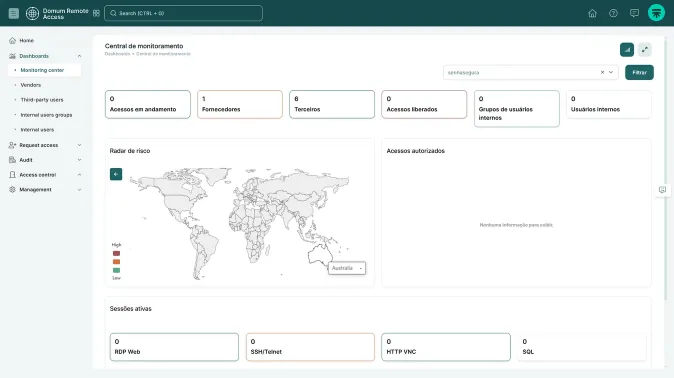Open the Australia region dropdown on map
674x378 pixels.
[347, 268]
